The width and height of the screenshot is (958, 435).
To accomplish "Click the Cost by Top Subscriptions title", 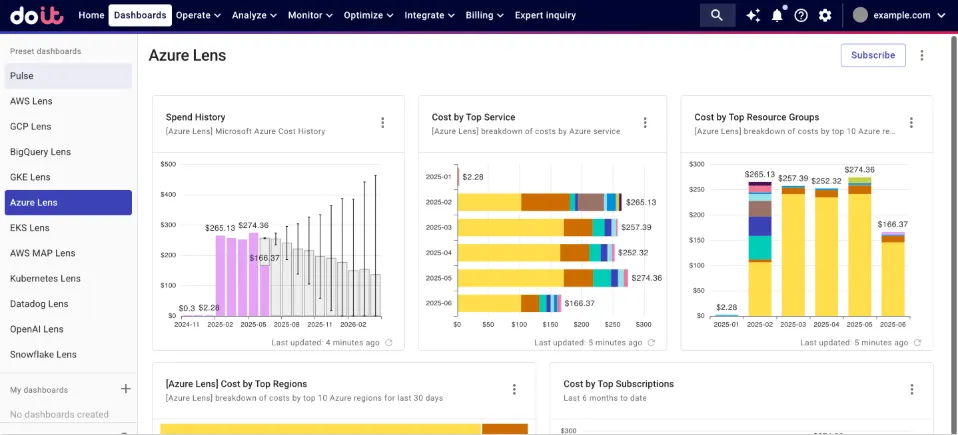I will [618, 384].
